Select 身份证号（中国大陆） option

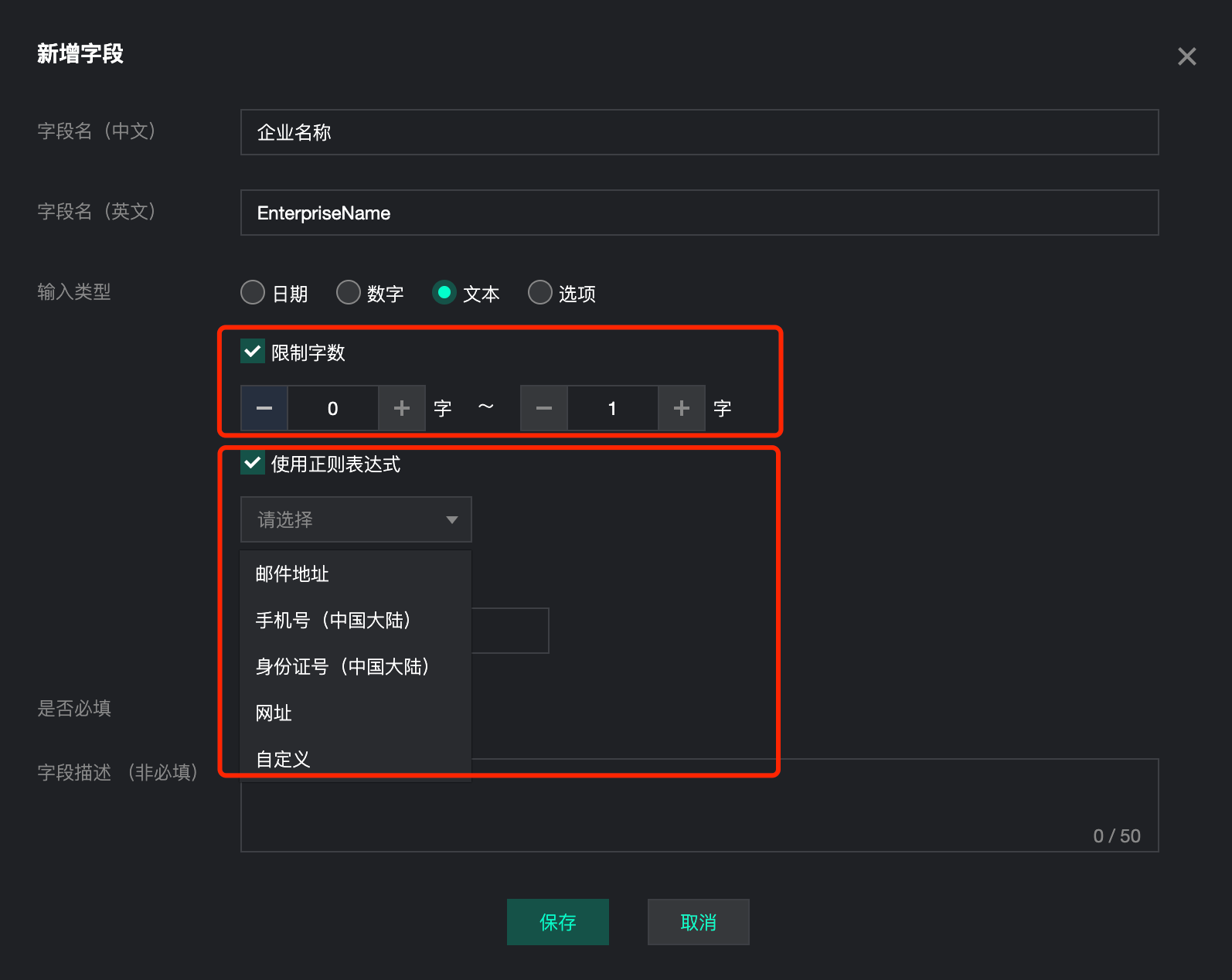(342, 666)
